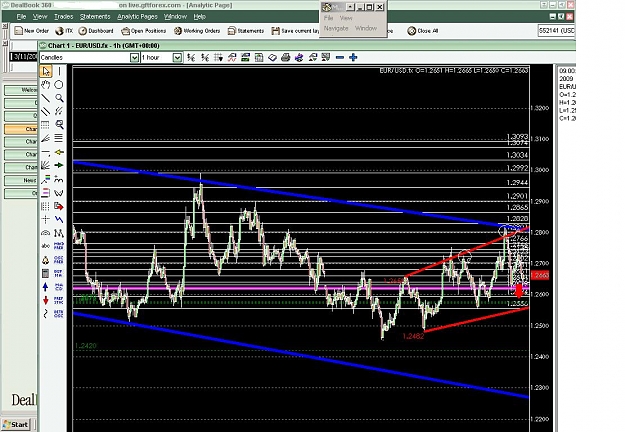Click the Dashboard button

(96, 31)
